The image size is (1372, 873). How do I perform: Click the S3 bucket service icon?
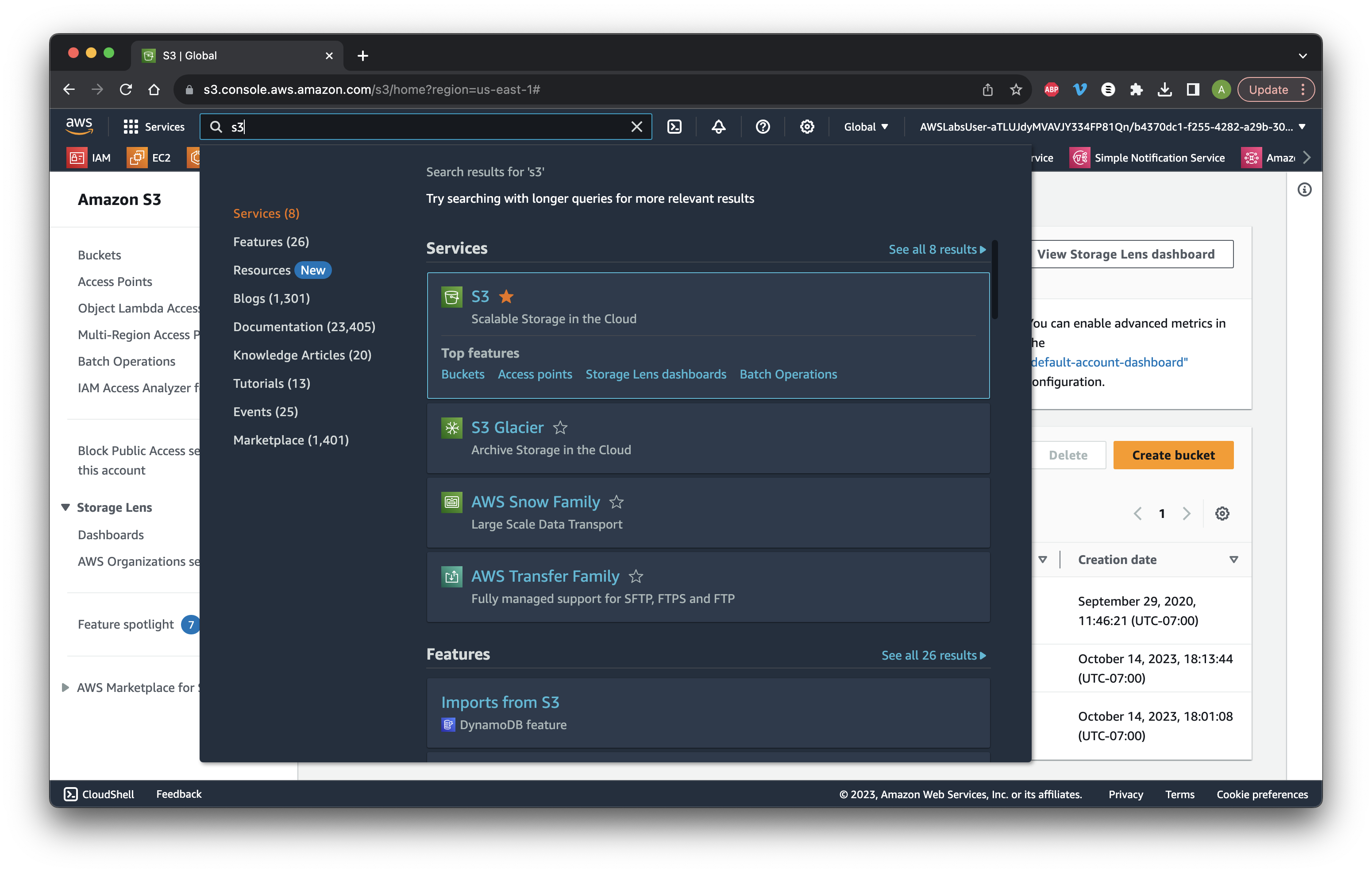pyautogui.click(x=451, y=297)
